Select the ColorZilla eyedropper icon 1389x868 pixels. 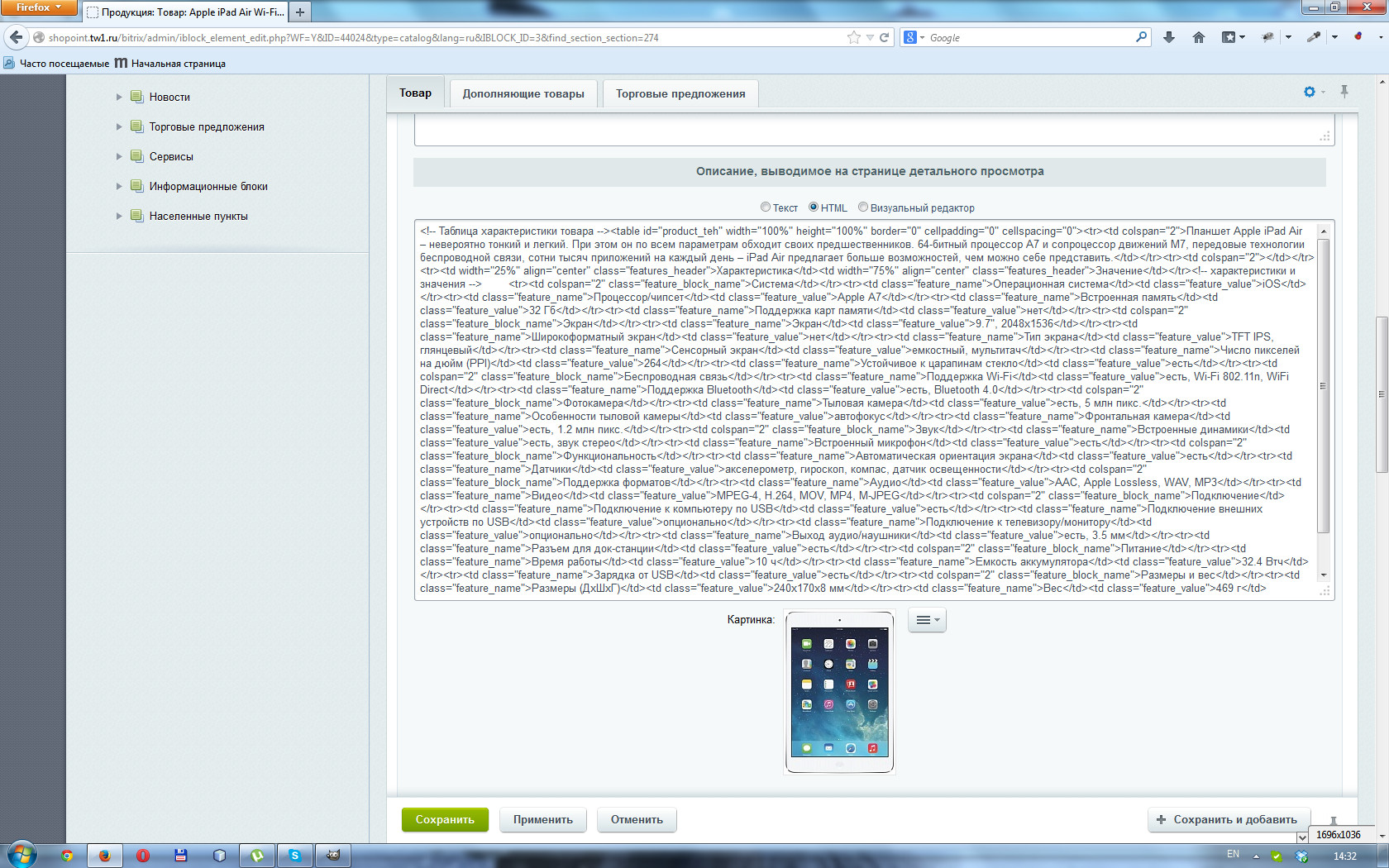(1313, 37)
